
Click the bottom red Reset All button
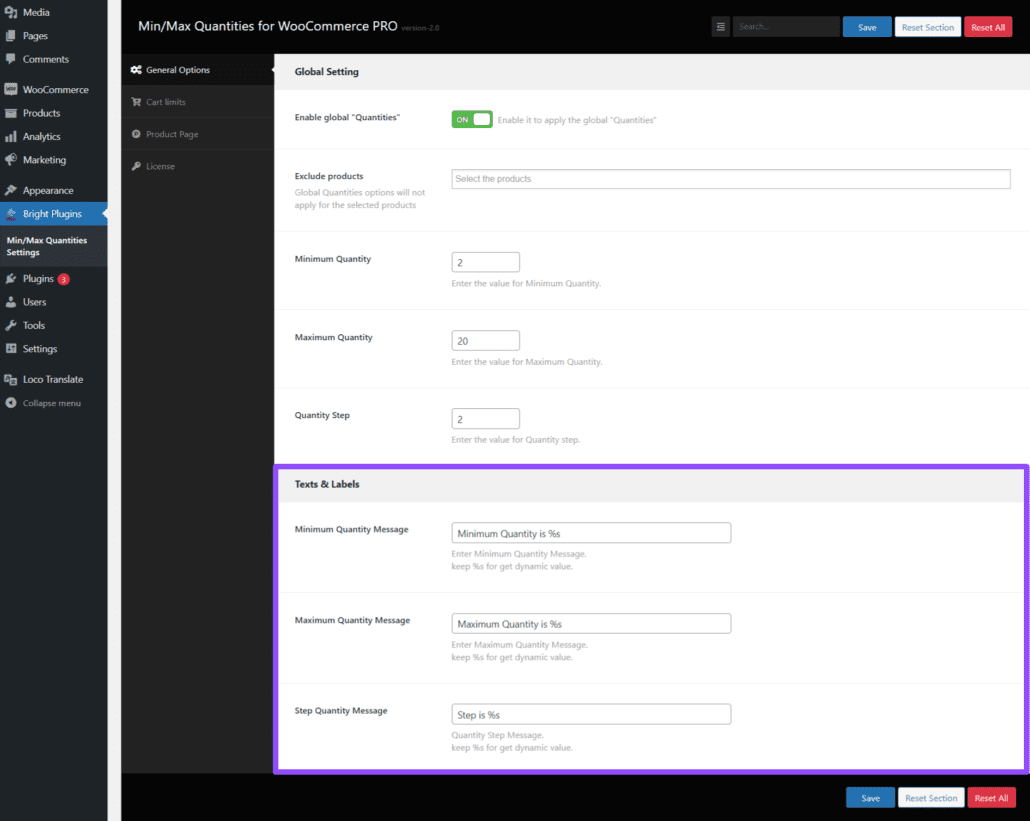990,798
